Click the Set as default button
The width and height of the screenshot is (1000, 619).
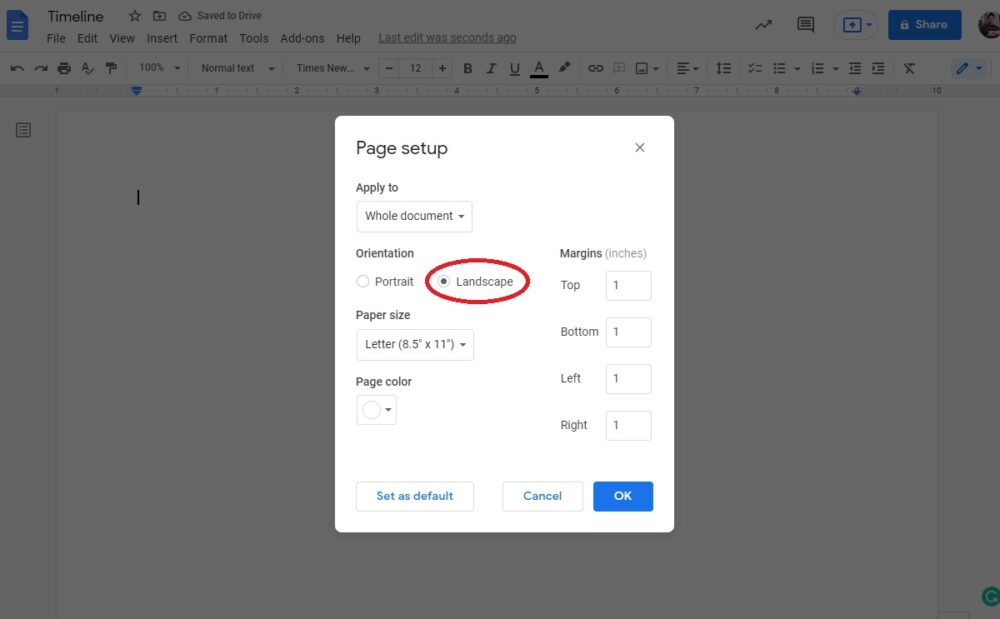tap(414, 496)
